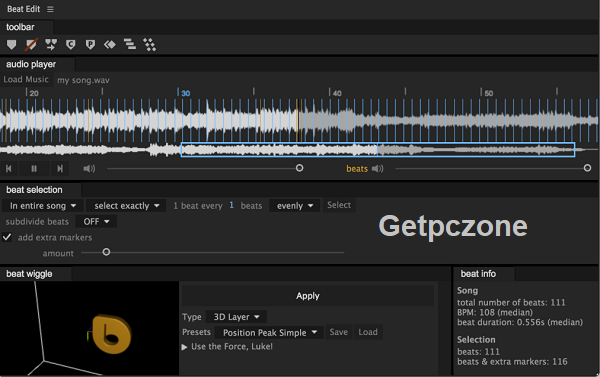Click the diamond keyframe icon with chevron
Screen dimensions: 600x377
[110, 45]
